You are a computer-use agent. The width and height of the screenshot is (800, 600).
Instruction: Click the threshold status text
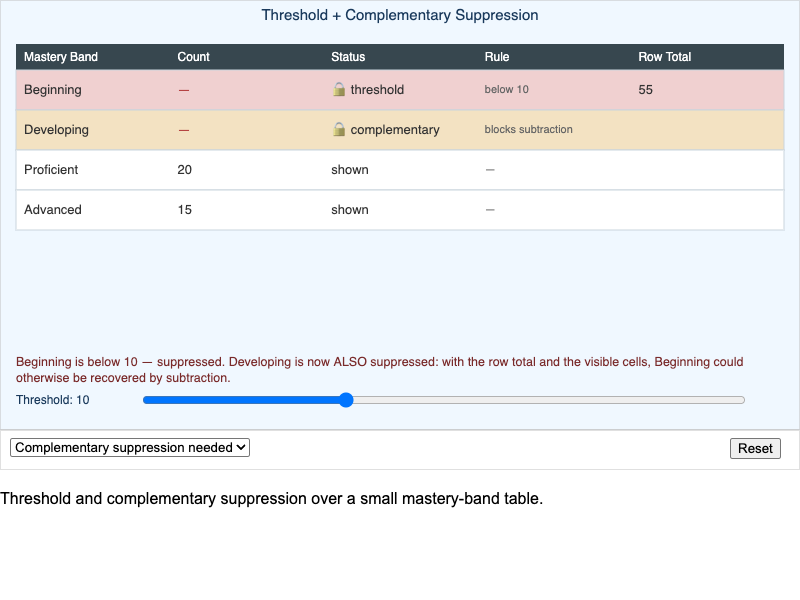377,90
